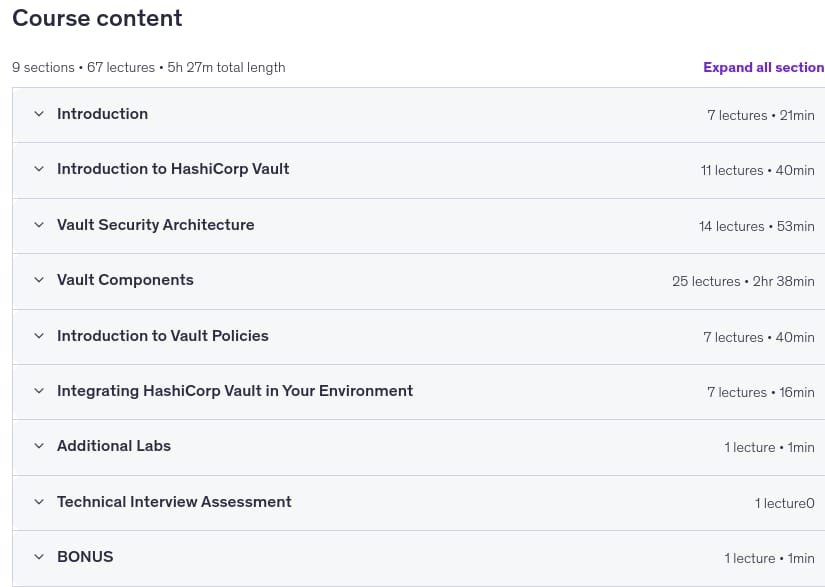Image resolution: width=825 pixels, height=587 pixels.
Task: Click '1 lecture0' in Technical Interview row
Action: pos(785,503)
